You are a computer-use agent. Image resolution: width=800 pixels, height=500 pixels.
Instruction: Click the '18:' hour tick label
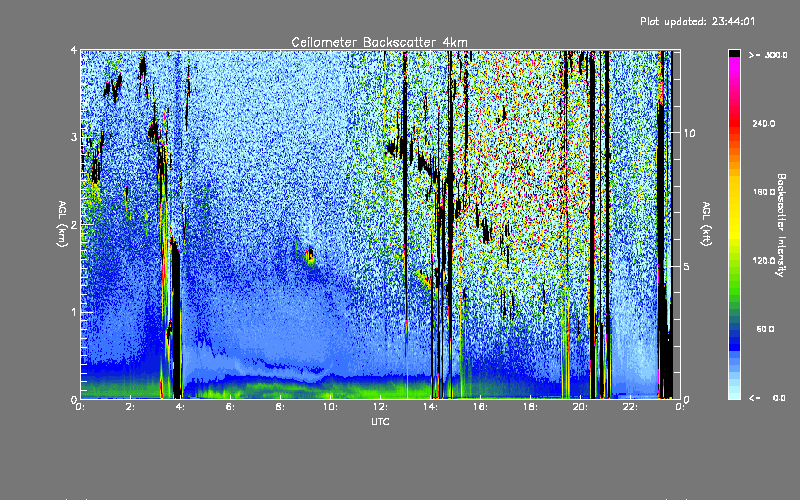[530, 407]
